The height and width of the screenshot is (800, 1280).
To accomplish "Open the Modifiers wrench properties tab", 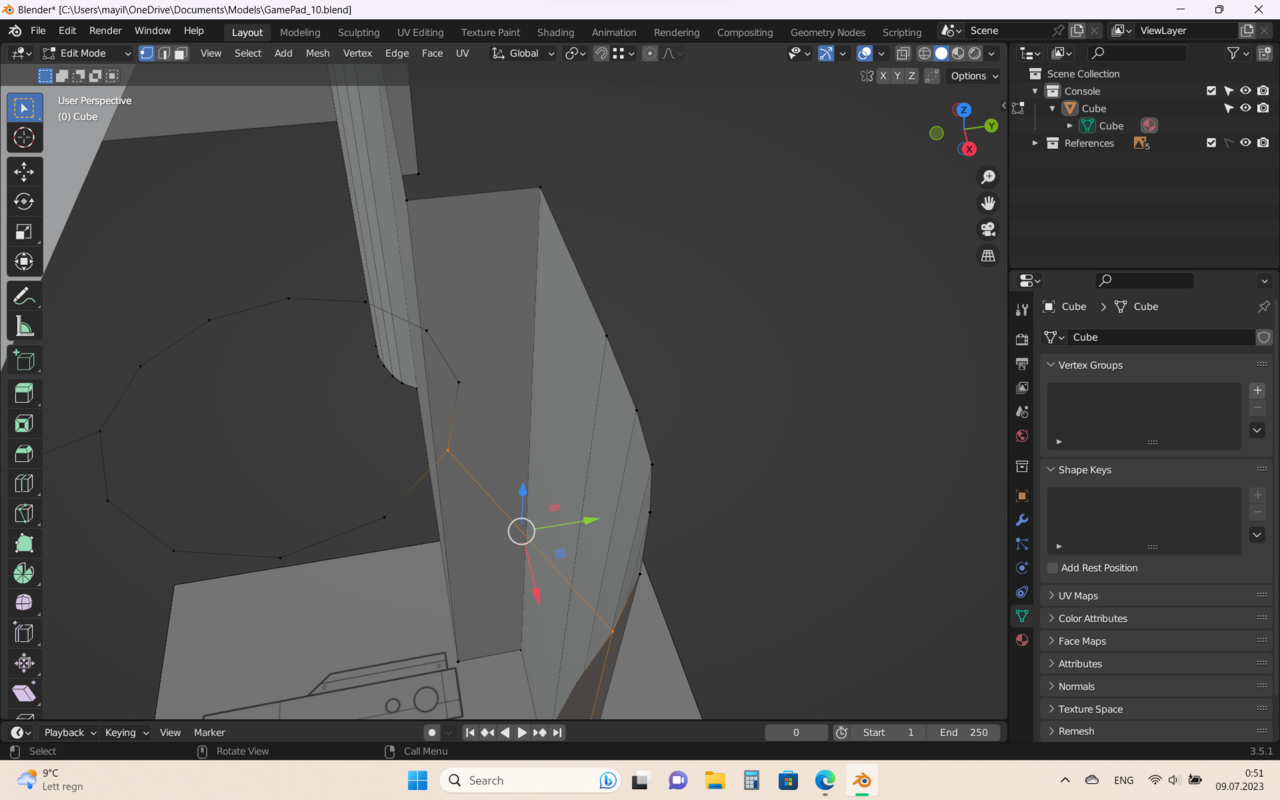I will 1021,520.
